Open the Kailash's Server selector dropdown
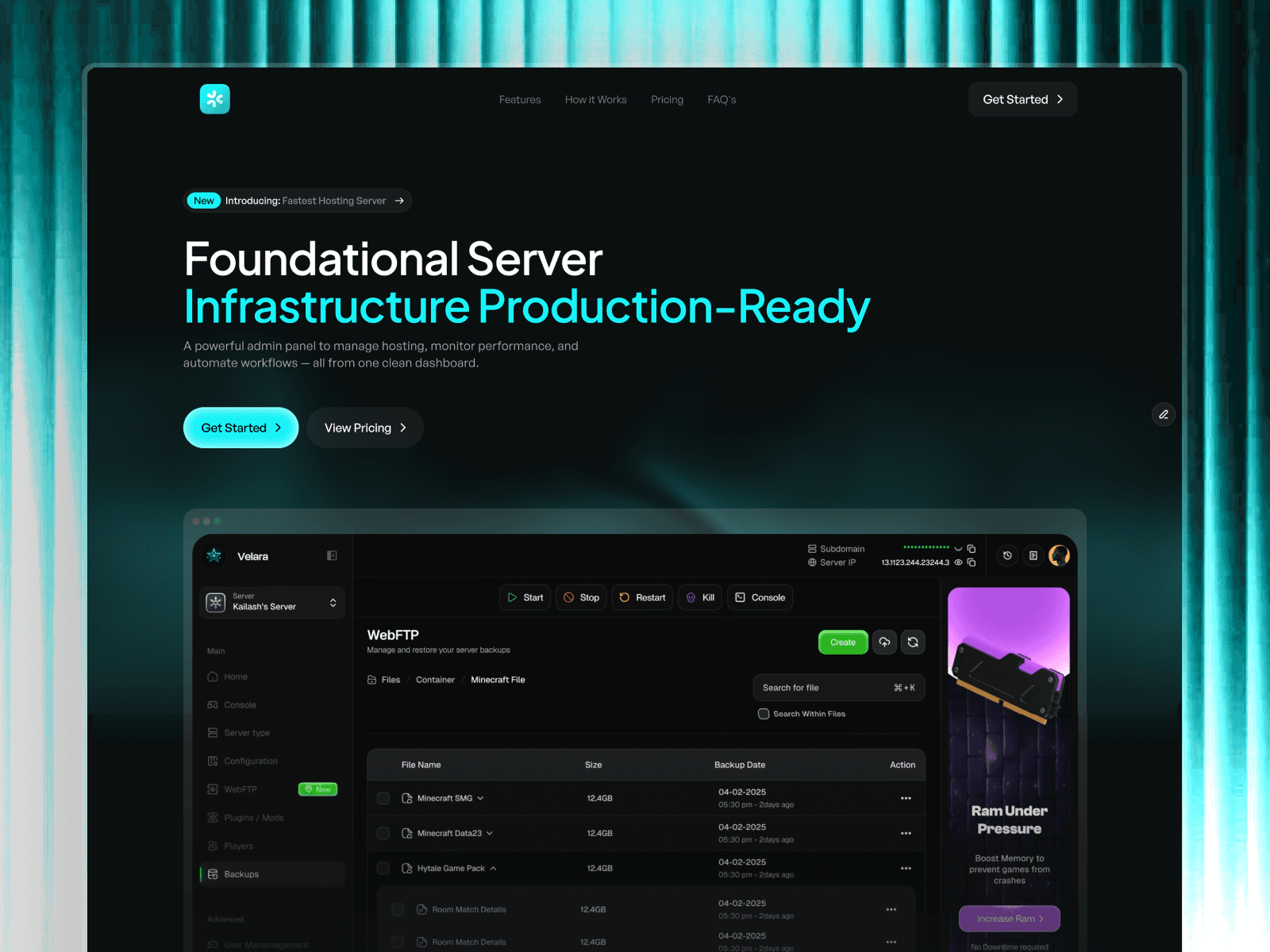Screen dimensions: 1270x952 pos(272,602)
